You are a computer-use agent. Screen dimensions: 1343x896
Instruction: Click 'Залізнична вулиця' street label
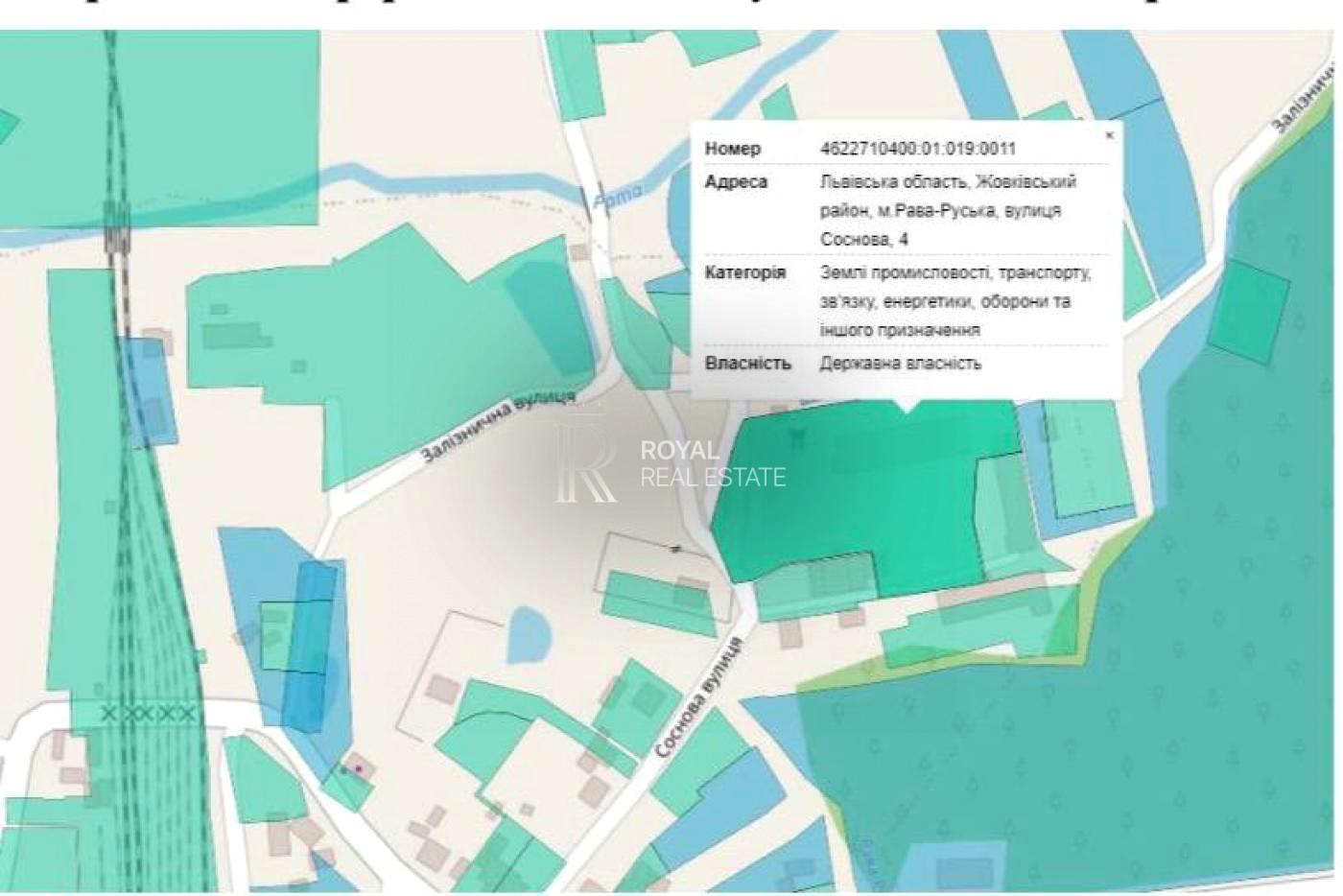coord(499,427)
